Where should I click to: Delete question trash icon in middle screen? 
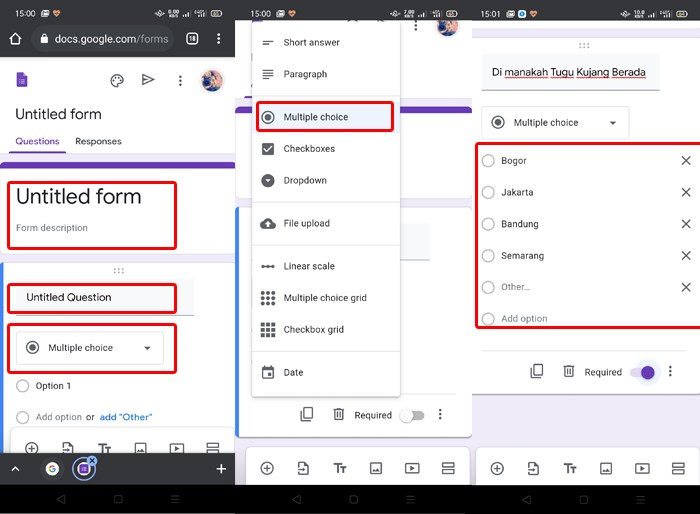(338, 414)
